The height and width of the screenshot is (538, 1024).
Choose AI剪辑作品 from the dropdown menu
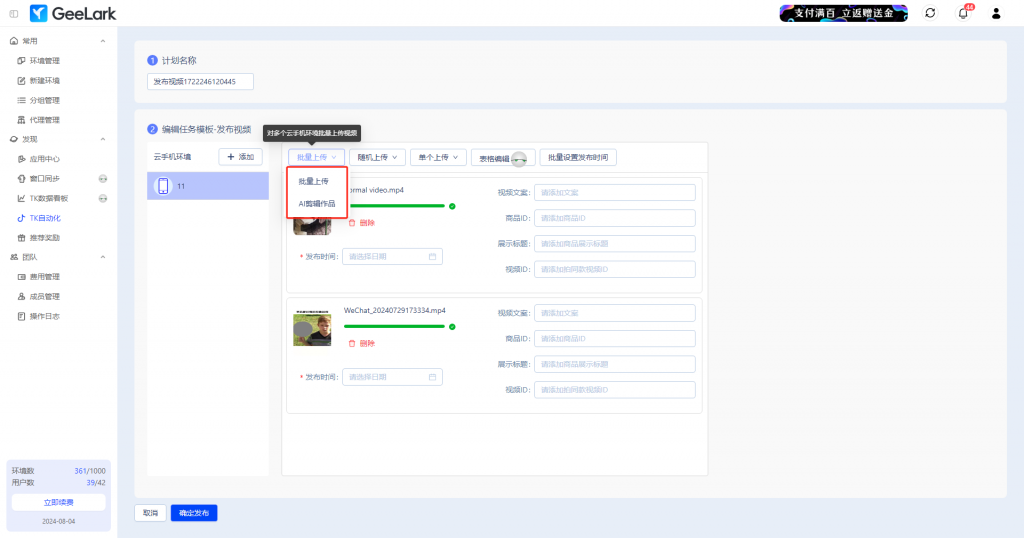pyautogui.click(x=317, y=204)
